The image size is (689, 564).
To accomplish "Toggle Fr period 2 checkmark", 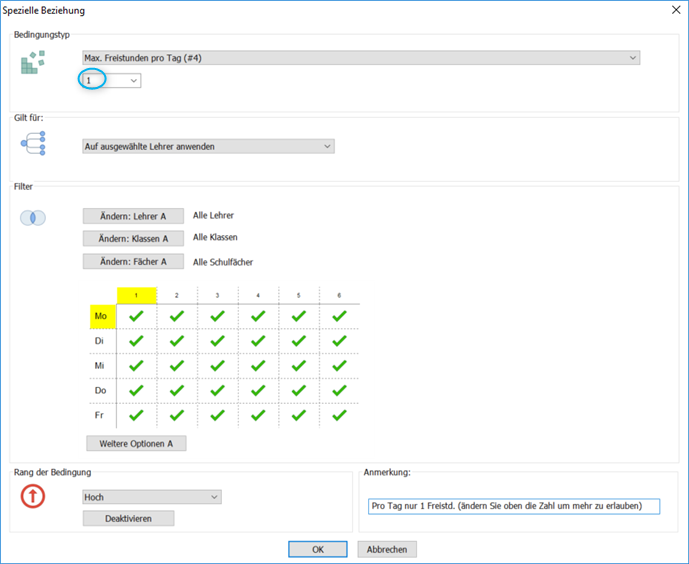I will (x=177, y=415).
